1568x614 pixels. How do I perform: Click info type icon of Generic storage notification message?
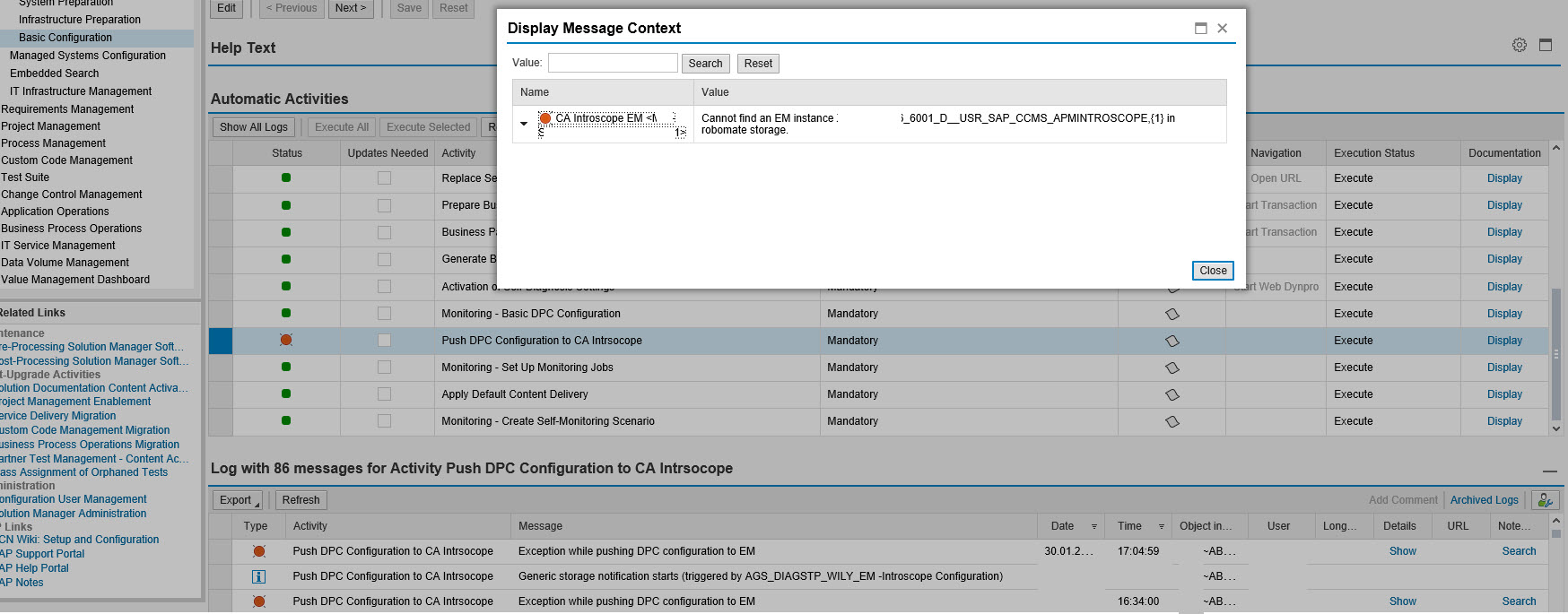258,576
